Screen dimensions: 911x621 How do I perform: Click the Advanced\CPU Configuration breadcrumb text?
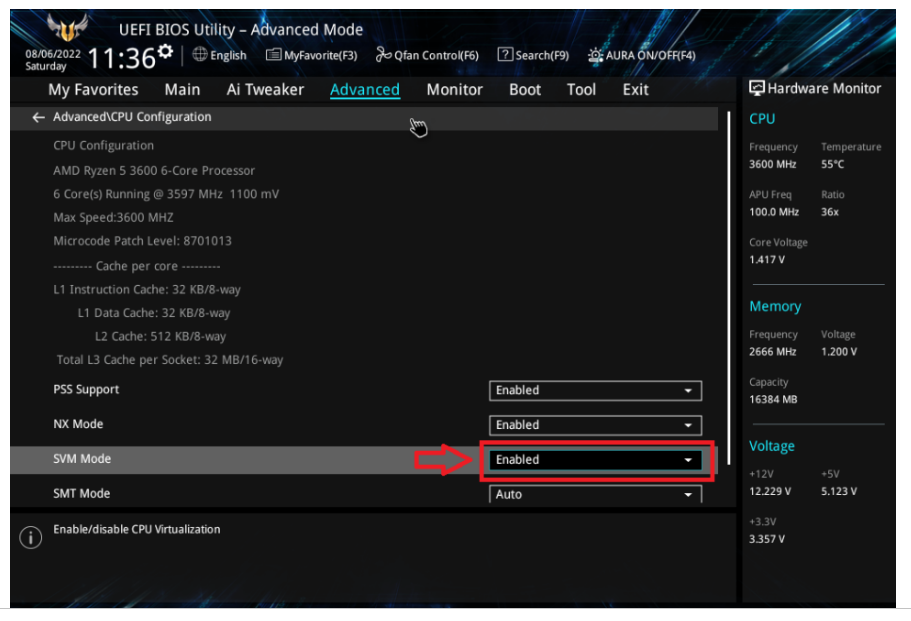tap(132, 117)
